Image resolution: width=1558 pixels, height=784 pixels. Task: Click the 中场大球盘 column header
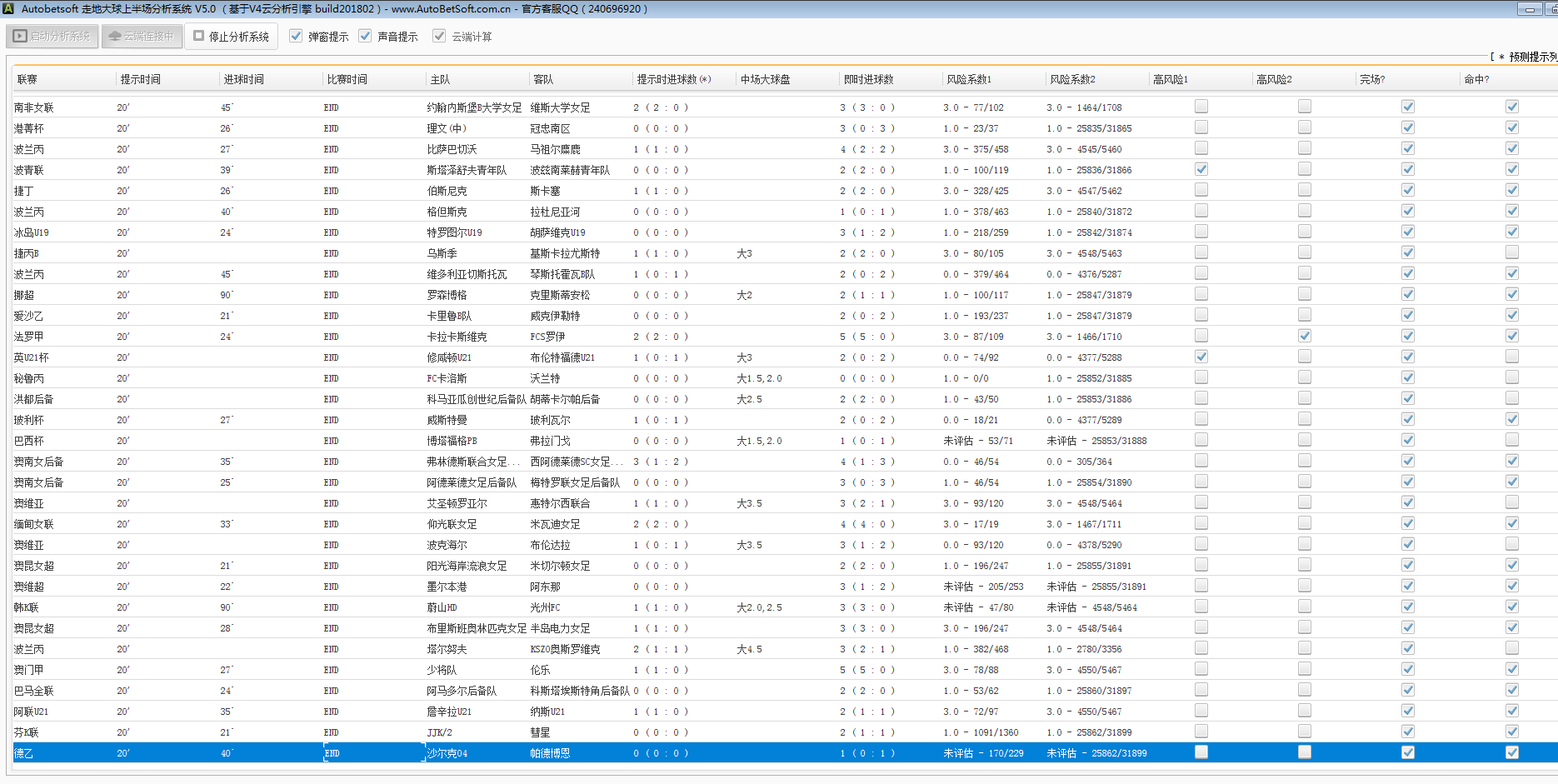(x=765, y=80)
